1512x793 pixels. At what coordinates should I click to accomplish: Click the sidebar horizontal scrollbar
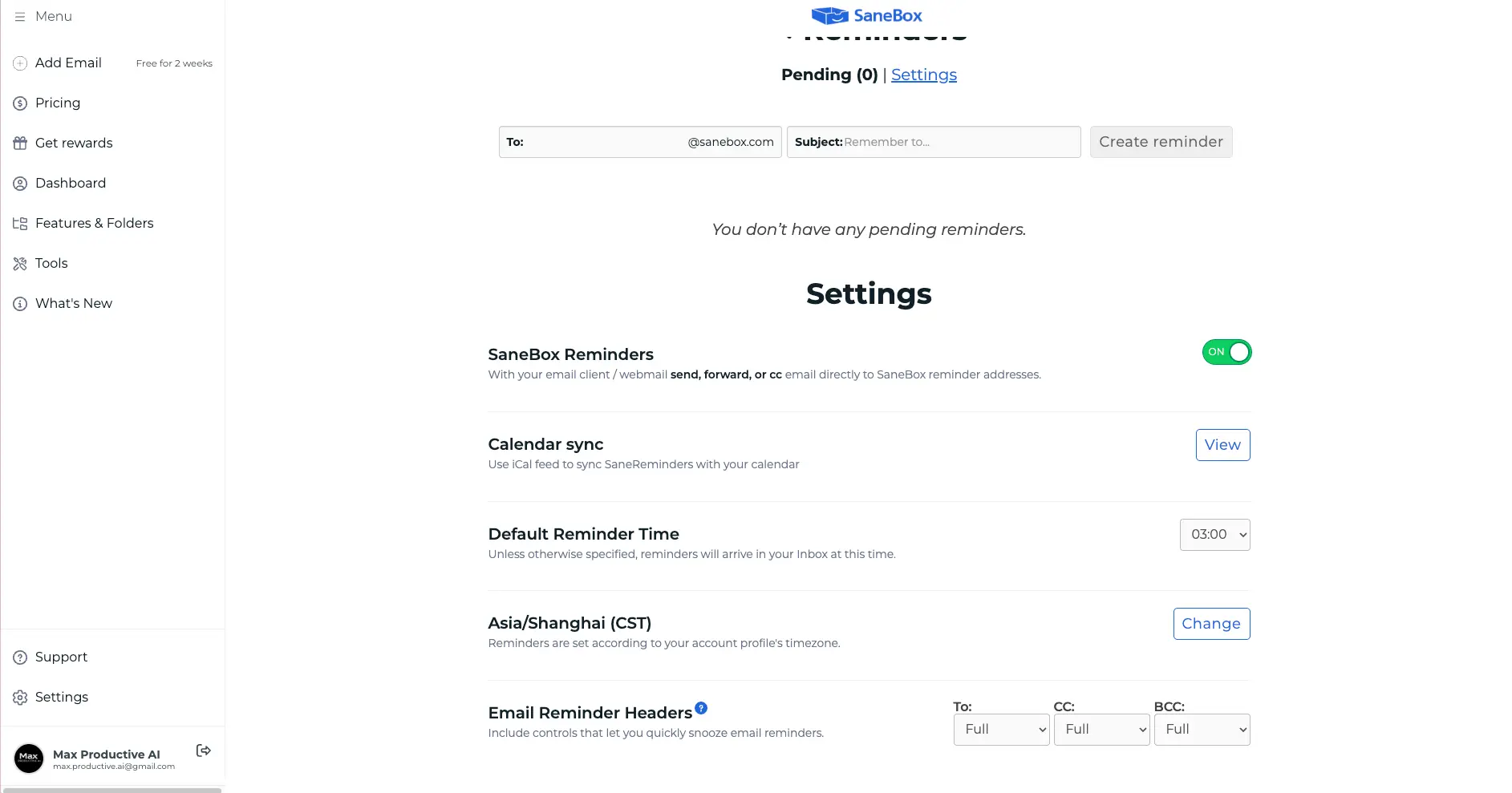[112, 790]
